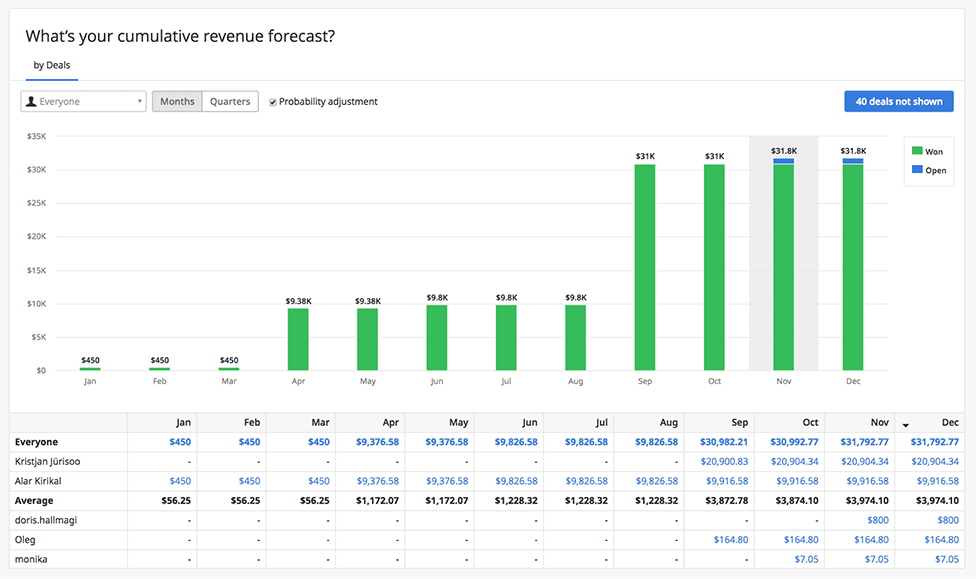Open Kristjan Jürisoo's Sep value $20,900.83

click(723, 462)
